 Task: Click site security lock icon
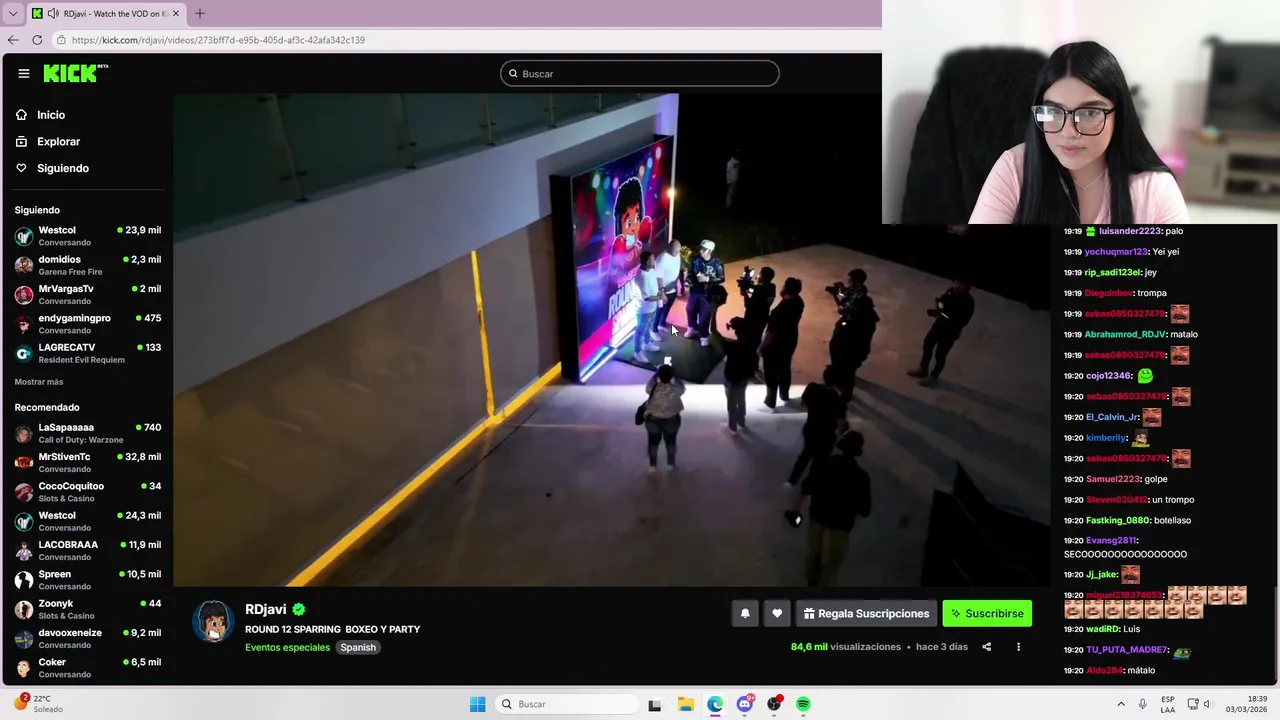click(x=61, y=40)
